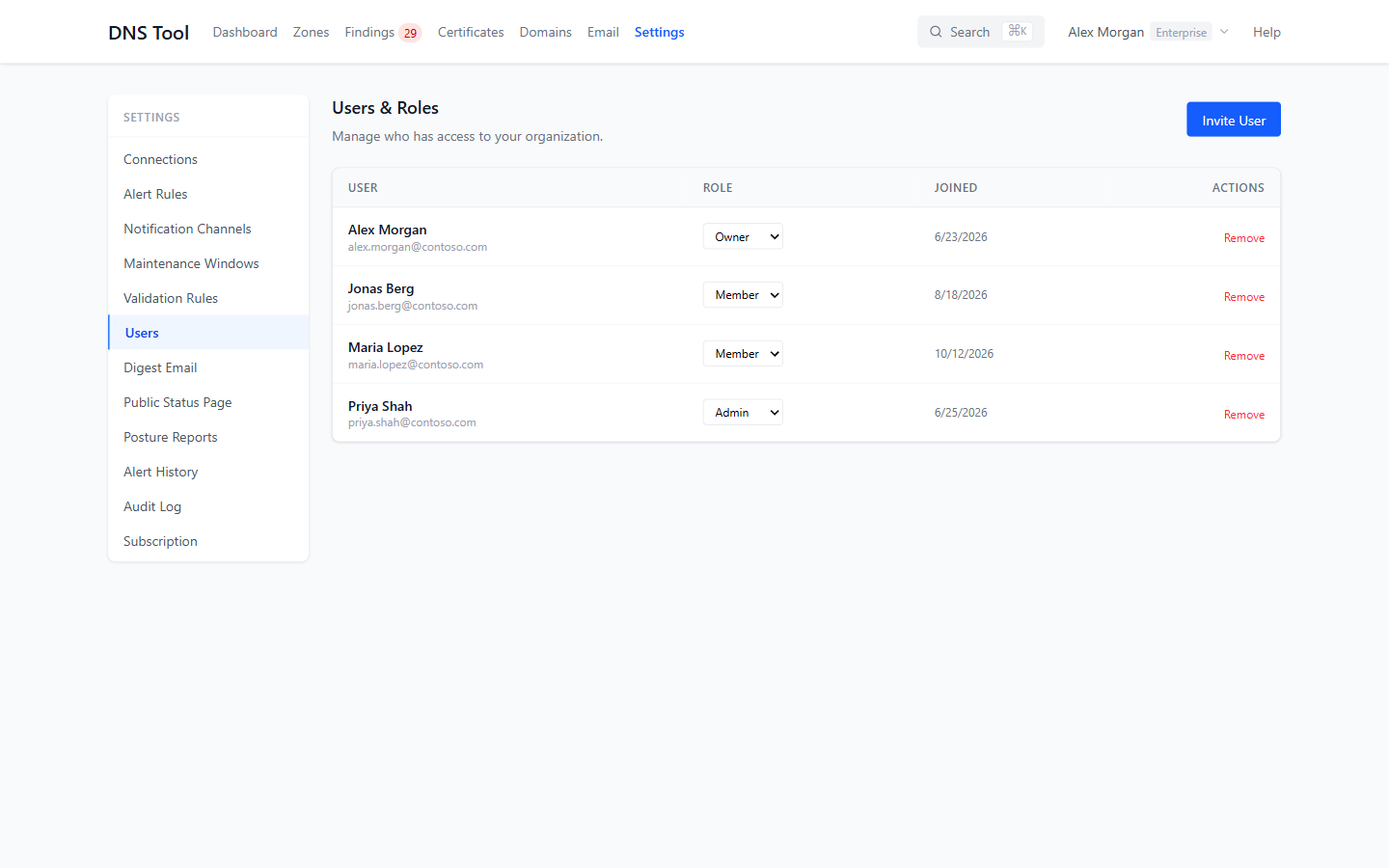The width and height of the screenshot is (1389, 868).
Task: Click the Findings count badge 29
Action: (x=410, y=33)
